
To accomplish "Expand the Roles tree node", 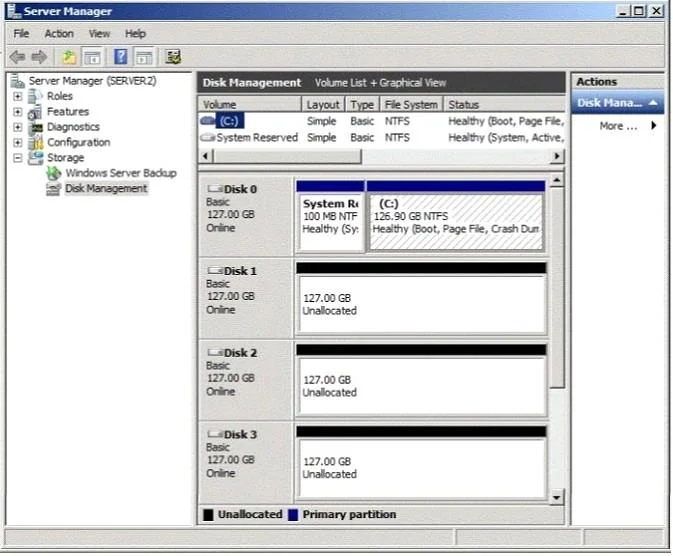I will click(18, 96).
